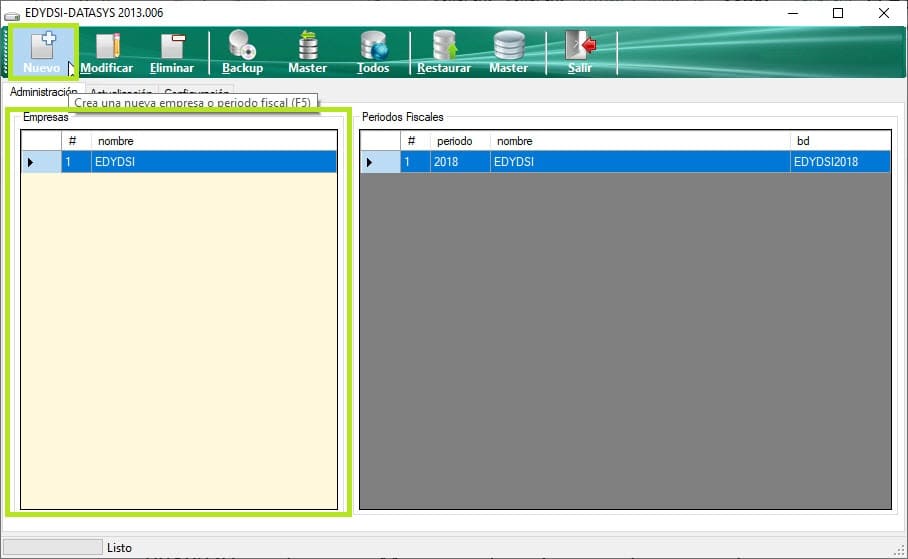This screenshot has height=559, width=908.
Task: Click the bd column header
Action: (x=839, y=141)
